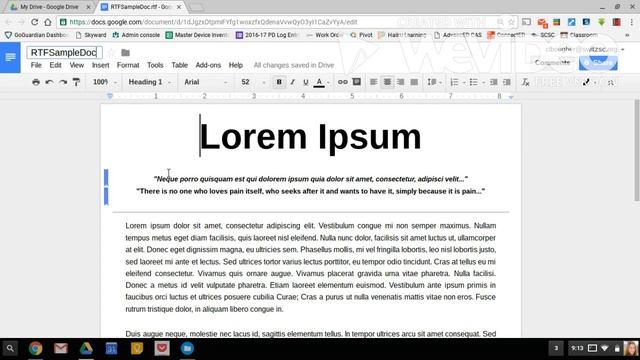
Task: Click the Docs home icon
Action: pos(10,58)
